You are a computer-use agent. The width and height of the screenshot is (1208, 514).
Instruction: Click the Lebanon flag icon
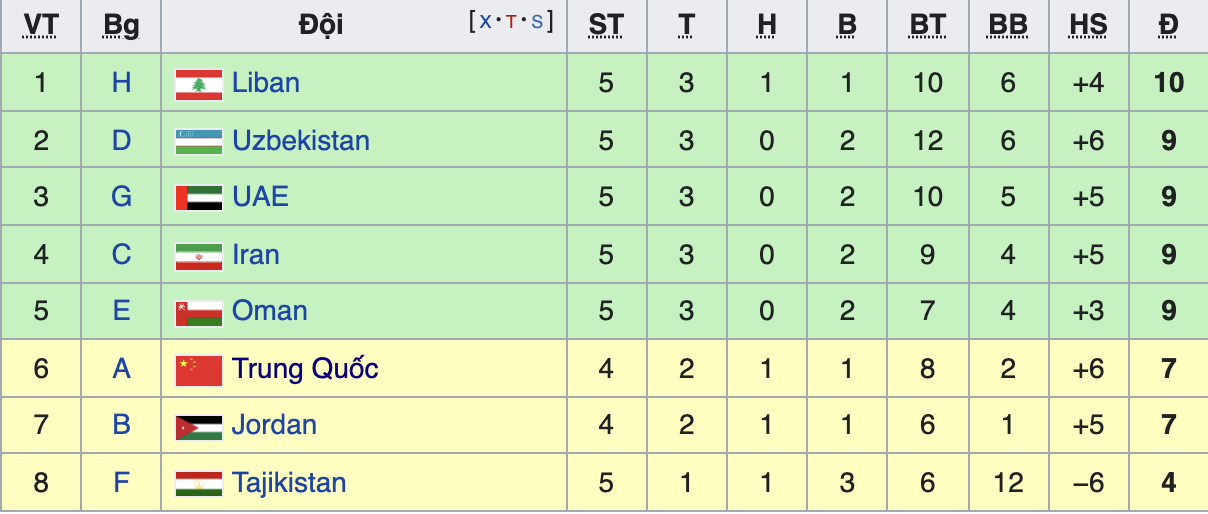(198, 84)
